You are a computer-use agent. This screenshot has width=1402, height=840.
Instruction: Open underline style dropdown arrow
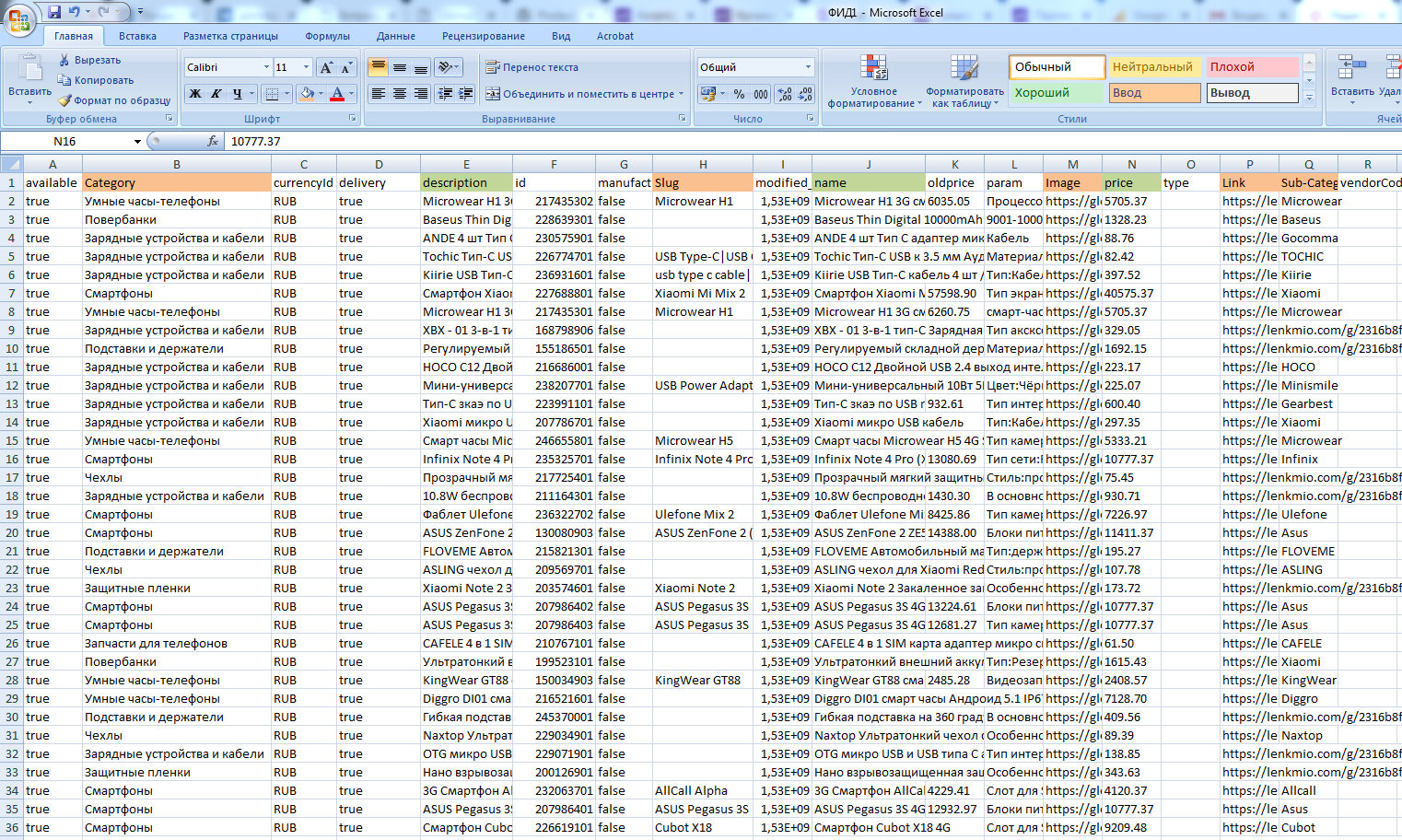(x=251, y=94)
